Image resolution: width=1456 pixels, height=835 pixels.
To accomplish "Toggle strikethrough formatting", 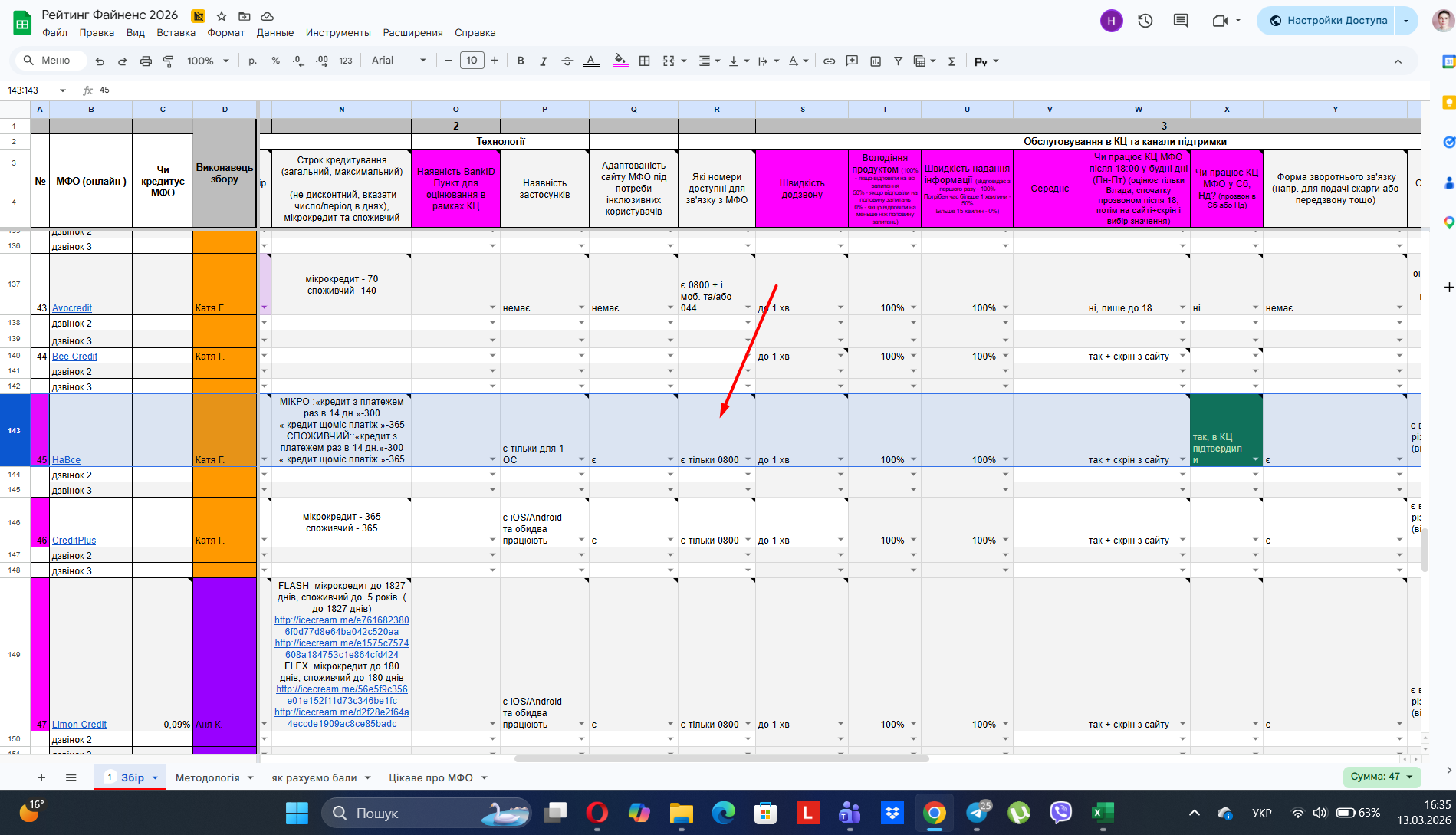I will (567, 61).
